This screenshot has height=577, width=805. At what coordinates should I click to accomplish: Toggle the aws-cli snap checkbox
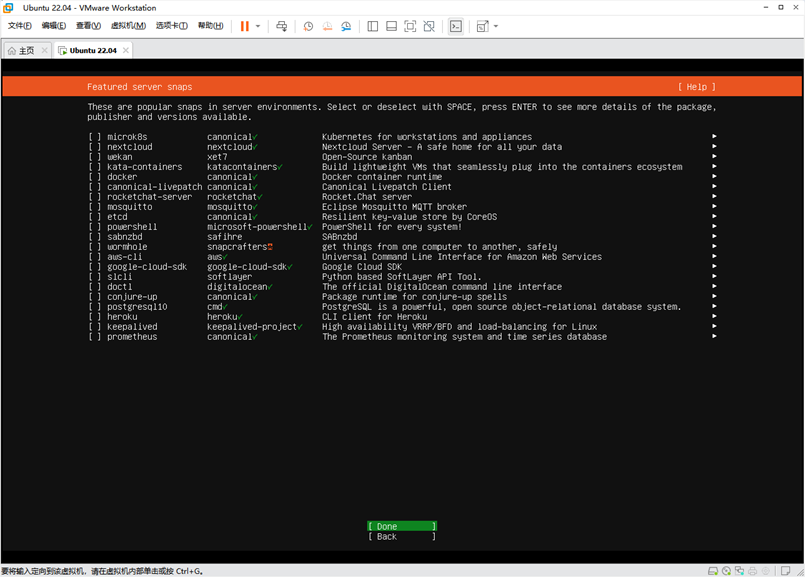(x=95, y=257)
